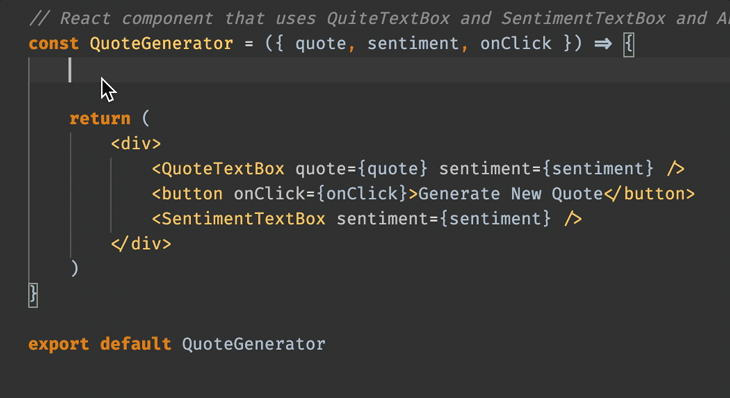Click the default keyword in export statement

click(x=135, y=344)
